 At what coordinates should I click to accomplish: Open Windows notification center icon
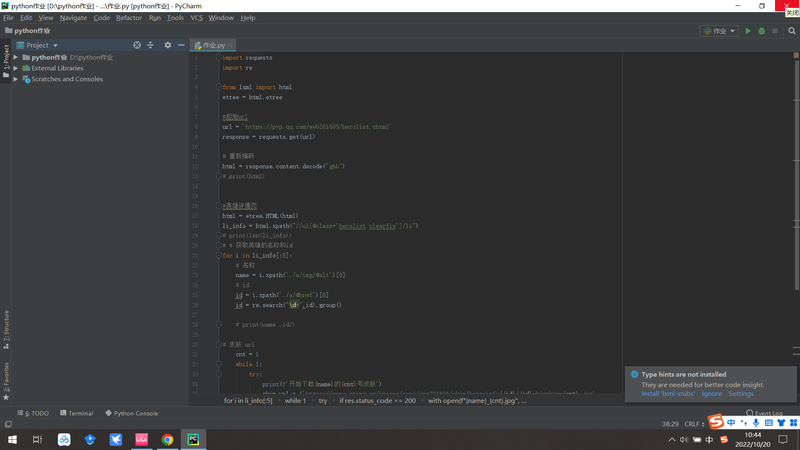click(783, 440)
